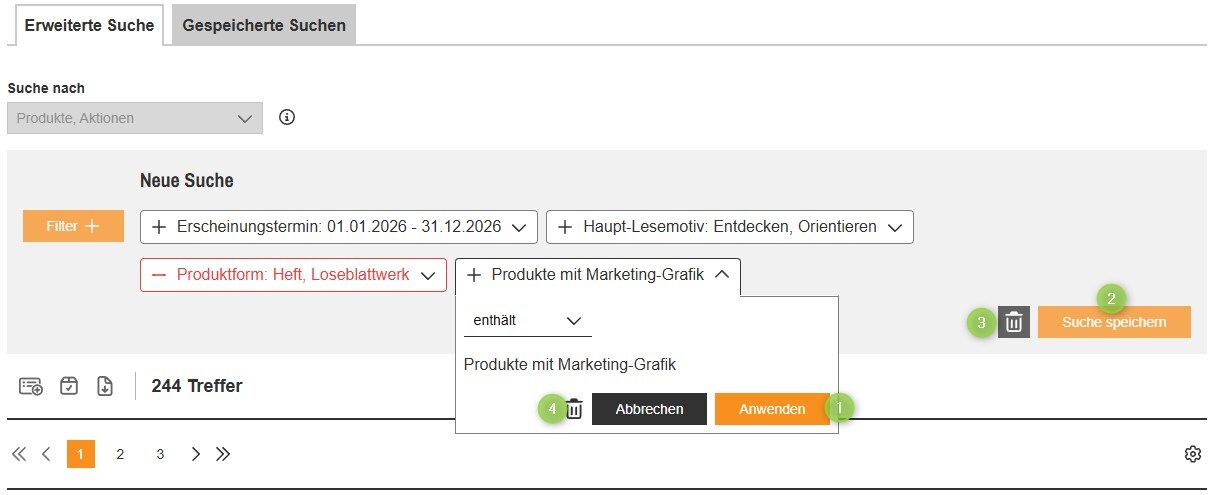Image resolution: width=1216 pixels, height=495 pixels.
Task: Remove the Marketing-Grafik filter via trash icon
Action: pos(574,409)
